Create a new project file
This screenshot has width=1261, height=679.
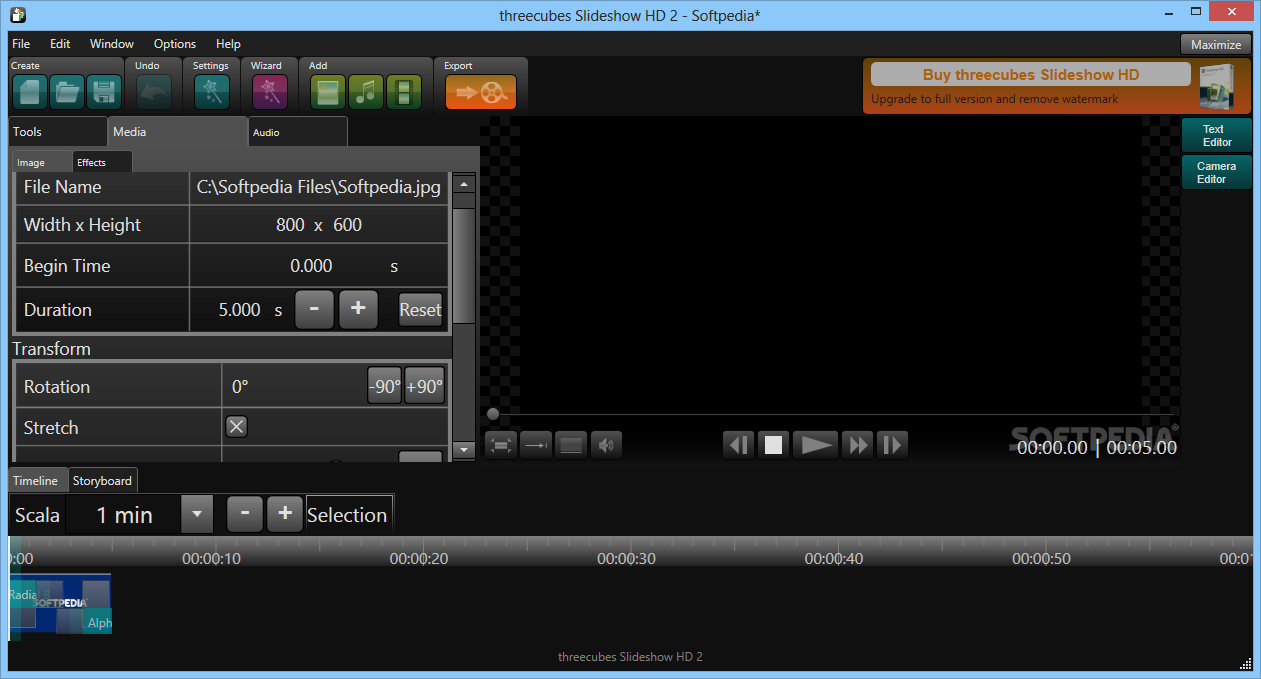pyautogui.click(x=28, y=92)
